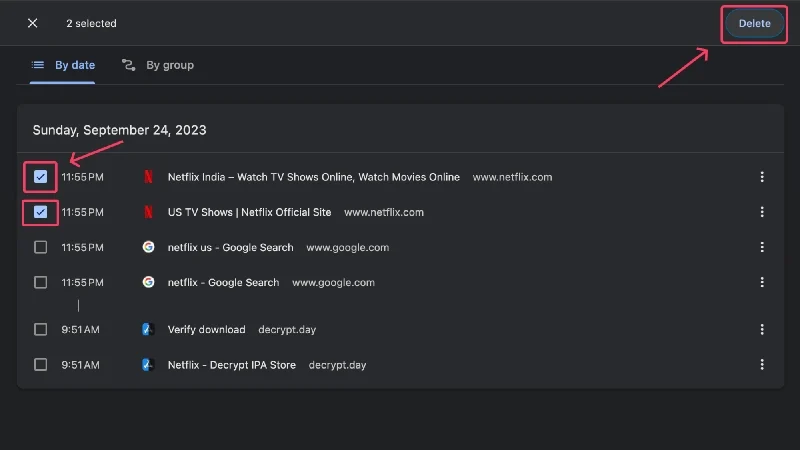Viewport: 800px width, 450px height.
Task: Click www.netflix.com domain of Netflix India entry
Action: click(x=512, y=177)
